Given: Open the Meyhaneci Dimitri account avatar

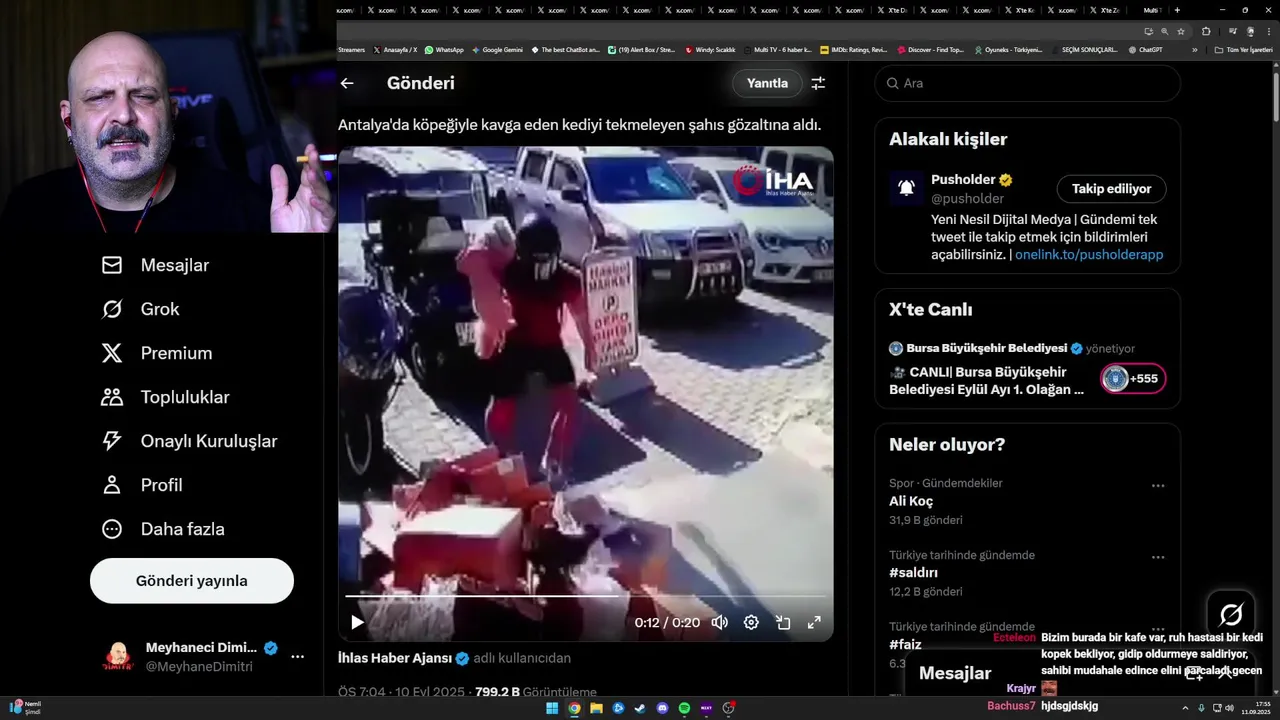Looking at the screenshot, I should [x=118, y=657].
